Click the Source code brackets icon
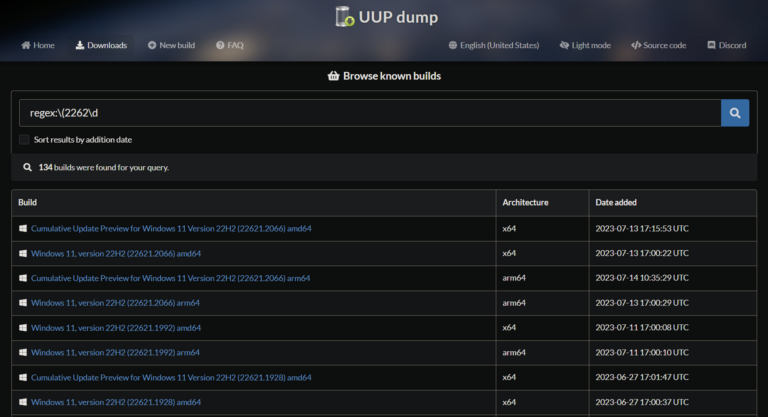Image resolution: width=768 pixels, height=417 pixels. pos(635,45)
